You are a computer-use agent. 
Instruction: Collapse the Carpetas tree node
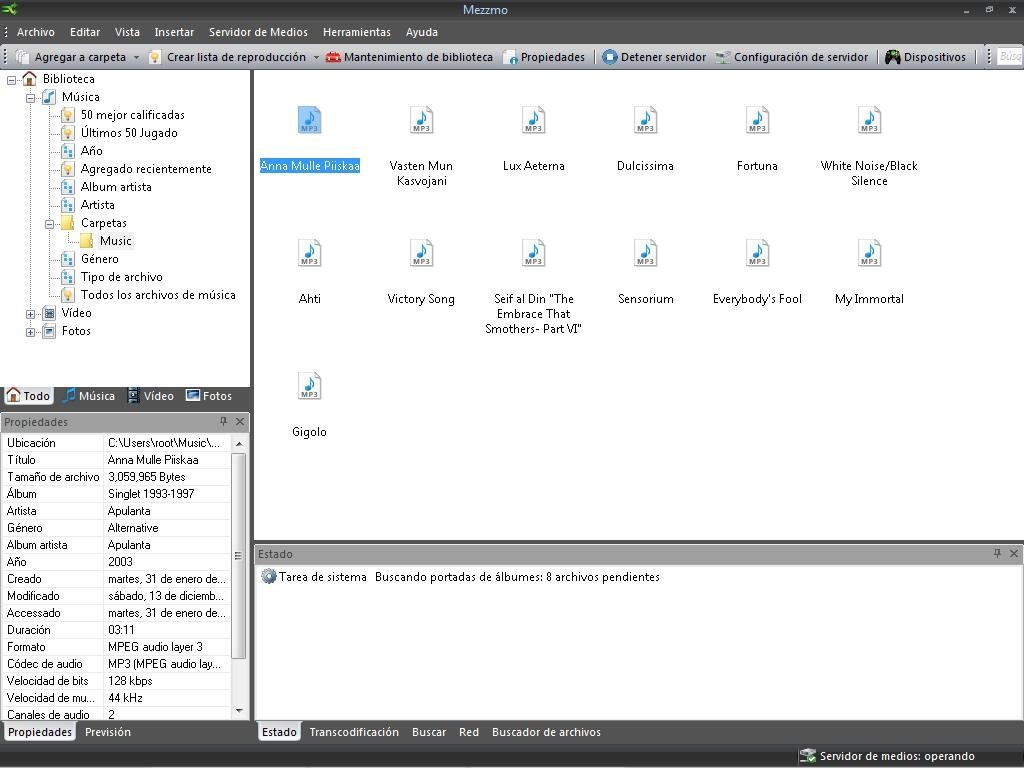(x=49, y=225)
